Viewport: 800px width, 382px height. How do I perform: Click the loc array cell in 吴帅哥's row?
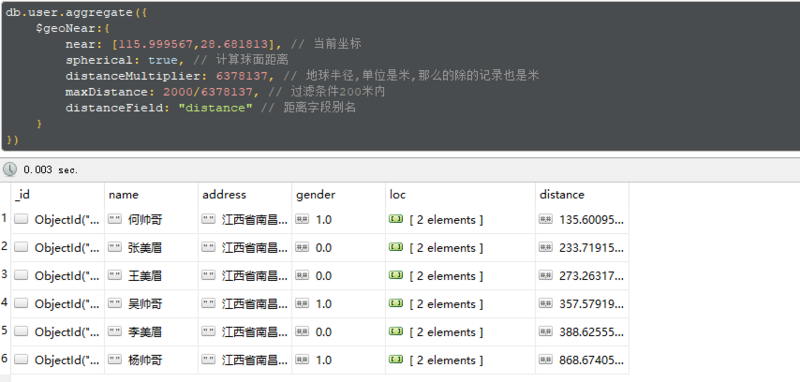pyautogui.click(x=460, y=304)
